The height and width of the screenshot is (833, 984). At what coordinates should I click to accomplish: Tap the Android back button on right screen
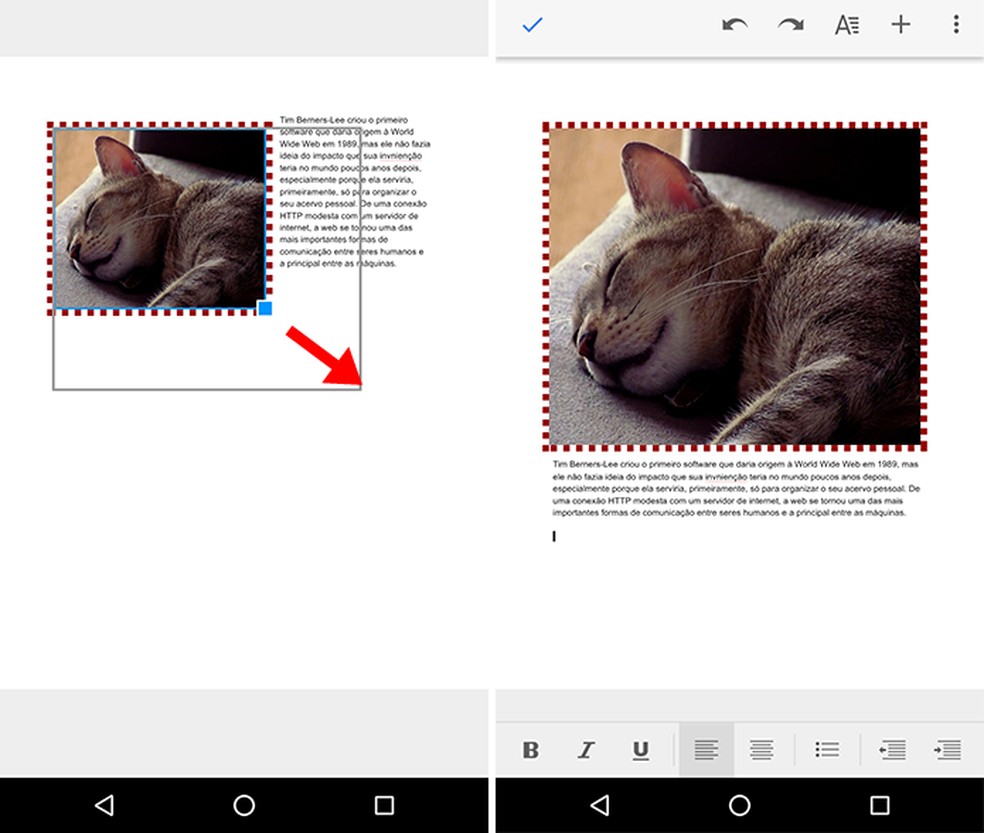coord(600,805)
